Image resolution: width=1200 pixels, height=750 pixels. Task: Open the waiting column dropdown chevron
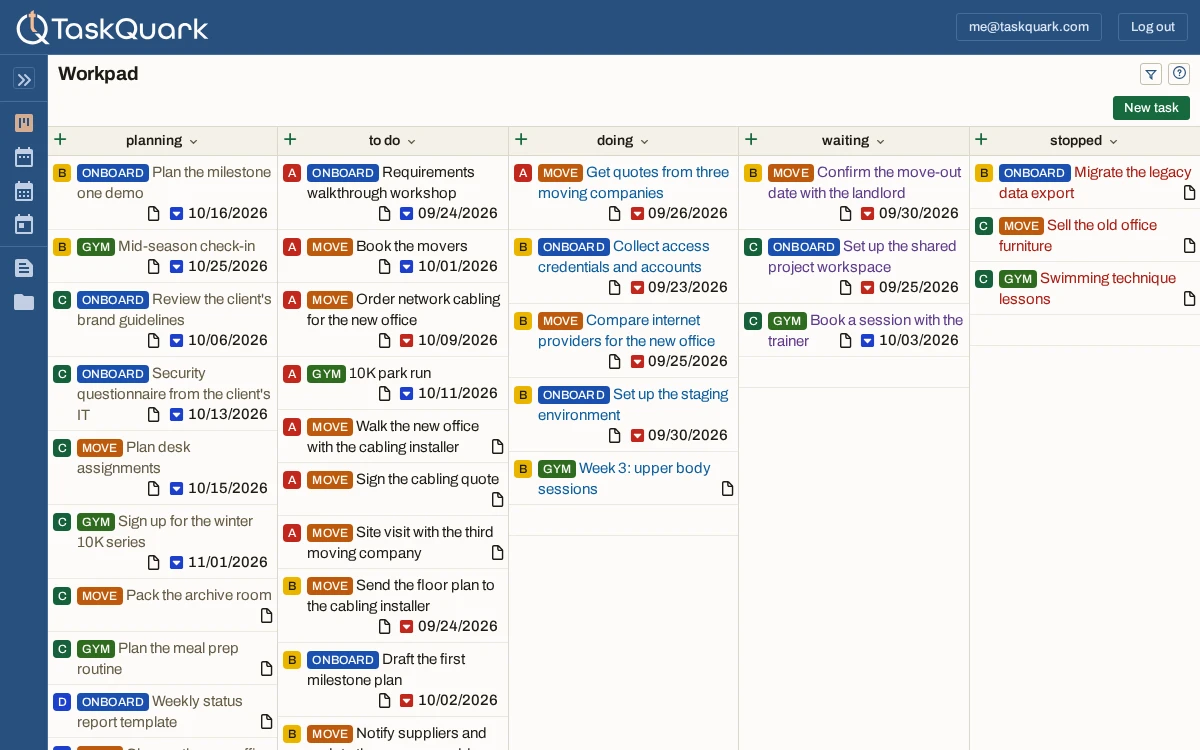click(881, 141)
